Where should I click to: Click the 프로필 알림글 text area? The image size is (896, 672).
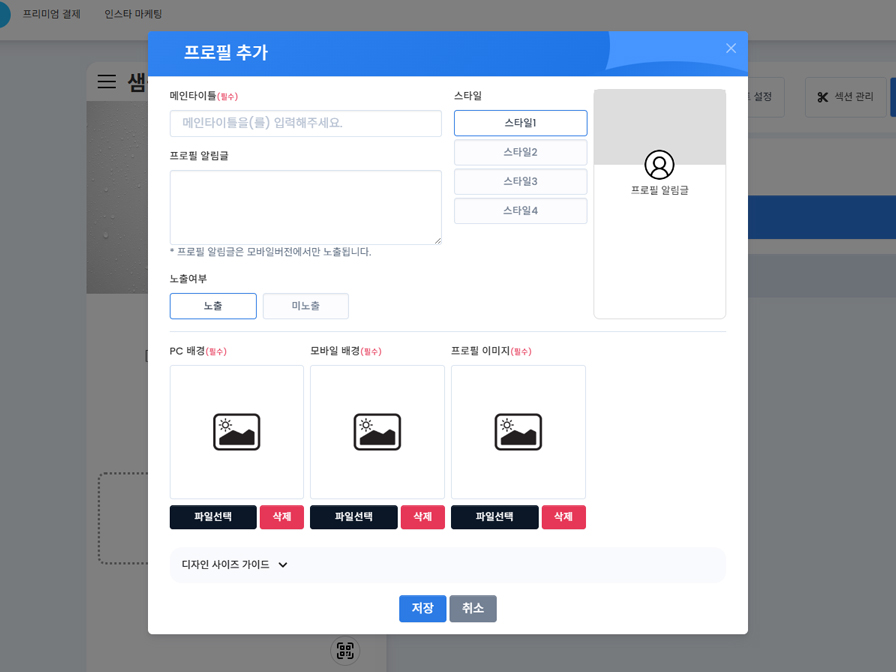click(306, 207)
